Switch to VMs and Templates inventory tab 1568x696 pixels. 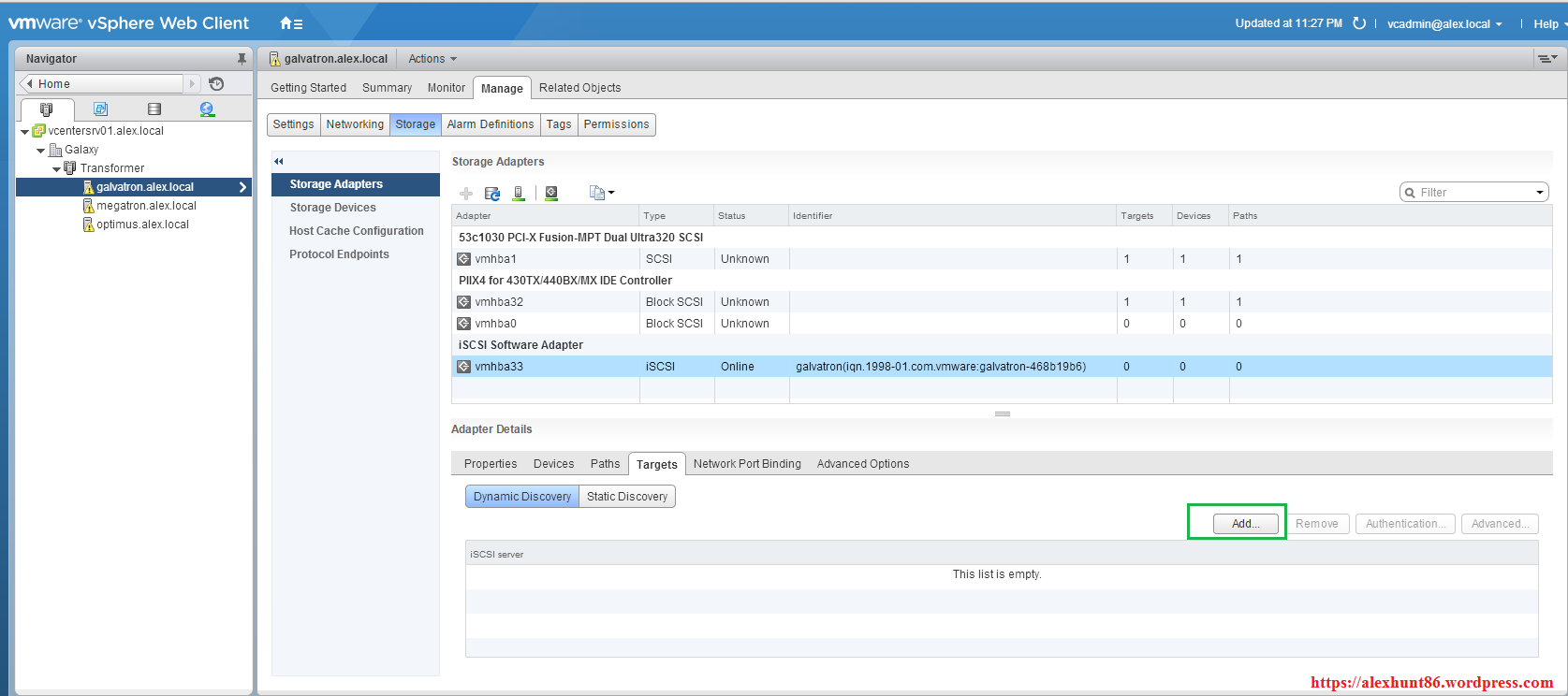point(101,109)
